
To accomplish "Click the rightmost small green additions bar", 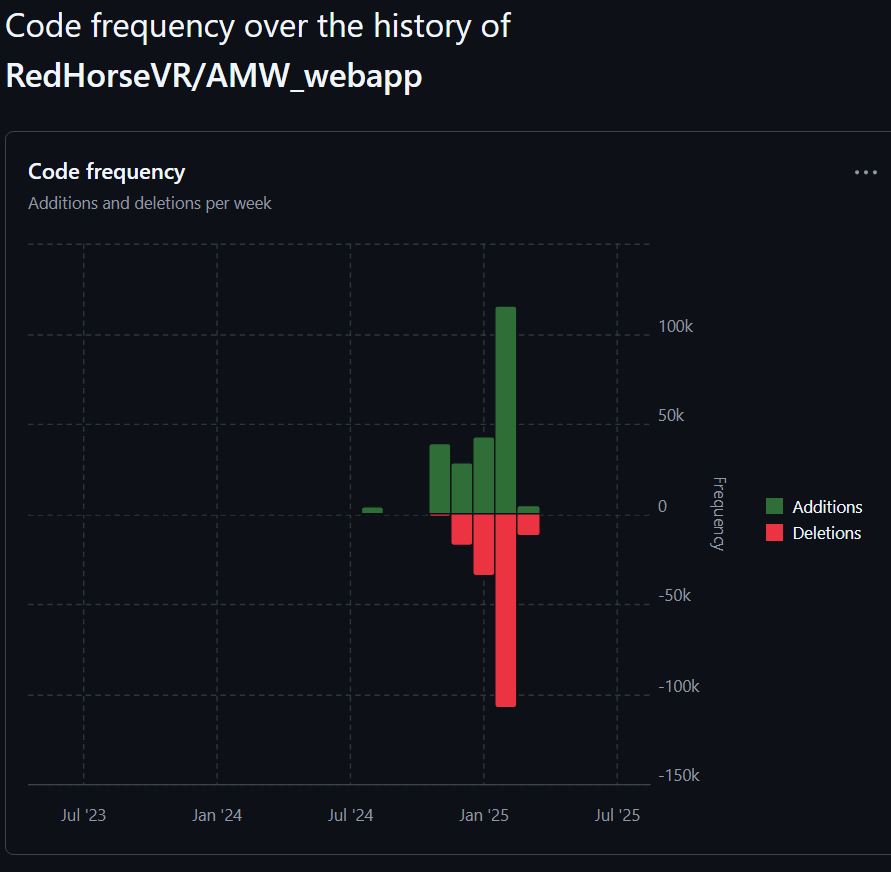I will 529,510.
